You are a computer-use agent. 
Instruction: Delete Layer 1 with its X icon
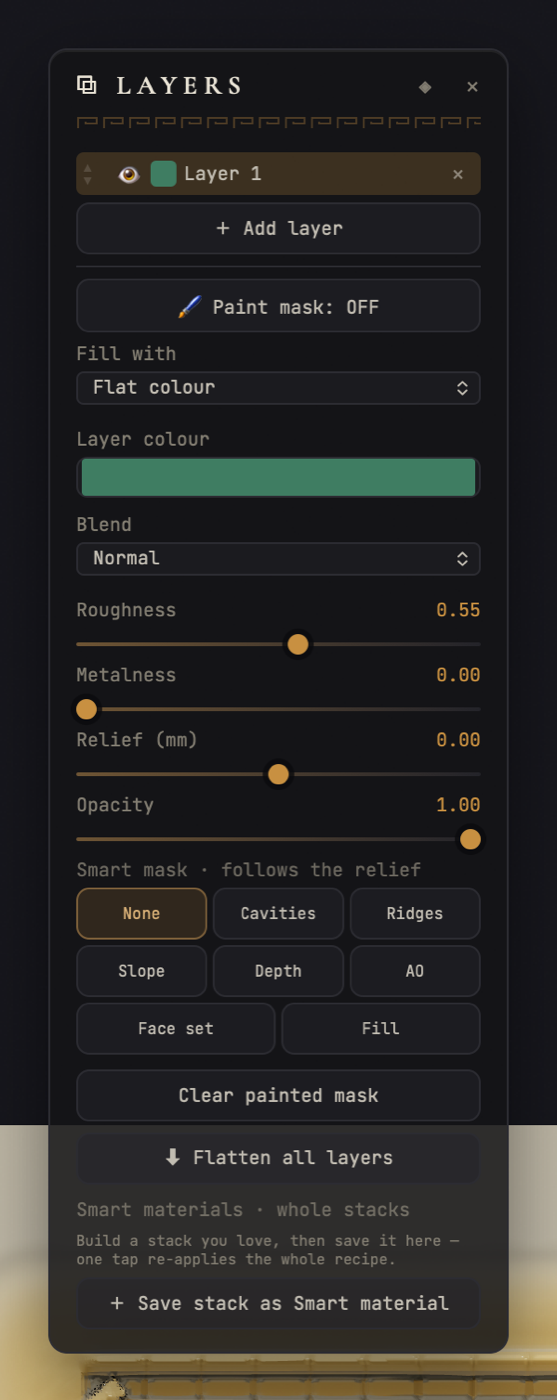(x=458, y=174)
